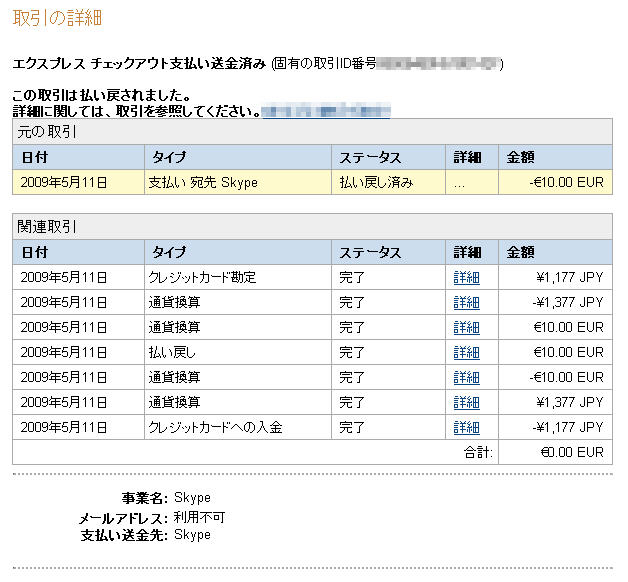Open 詳細 link for -¥1,377 JPY row
The height and width of the screenshot is (582, 628).
(x=466, y=302)
